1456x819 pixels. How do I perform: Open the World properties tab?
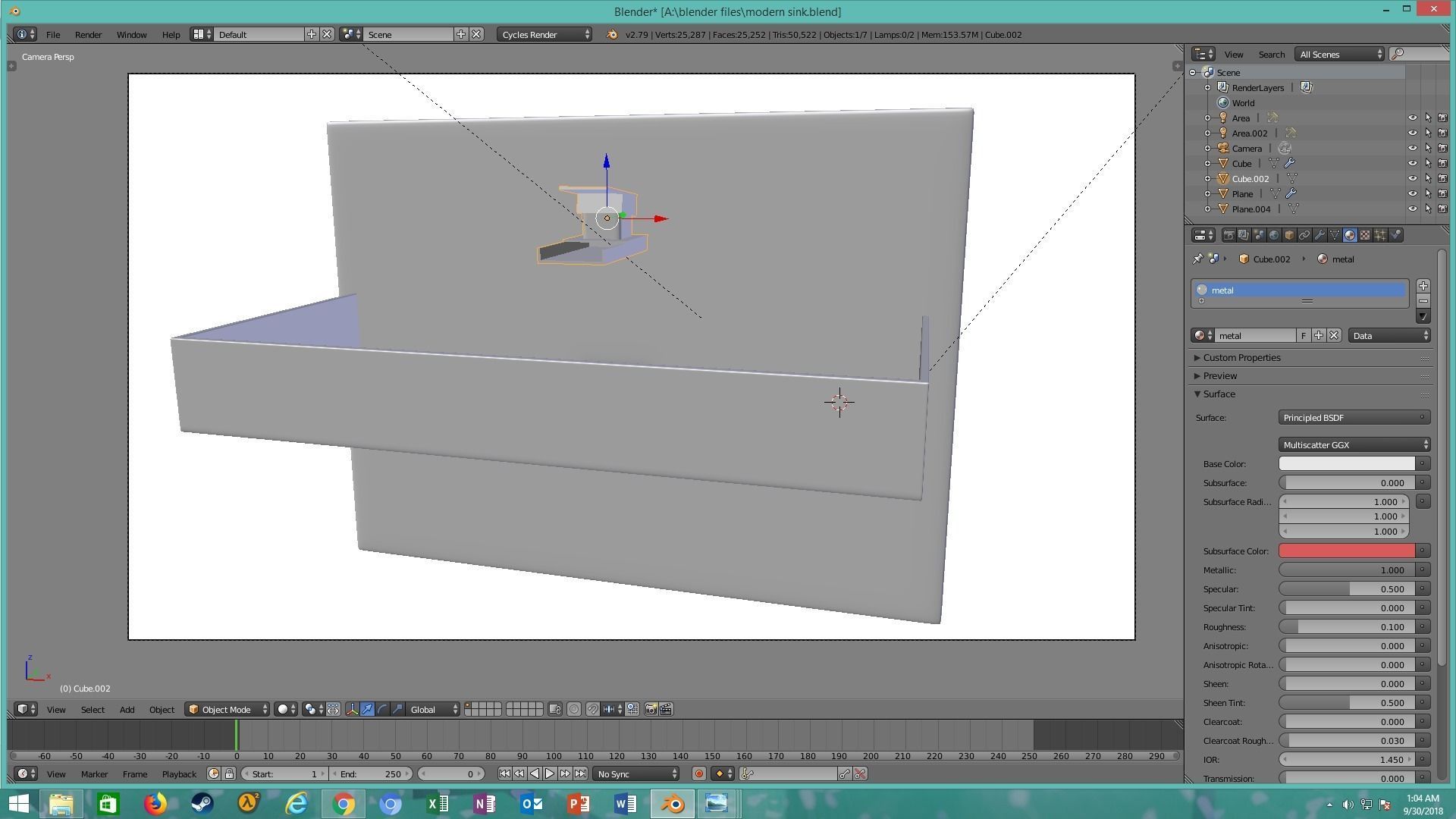pos(1274,235)
